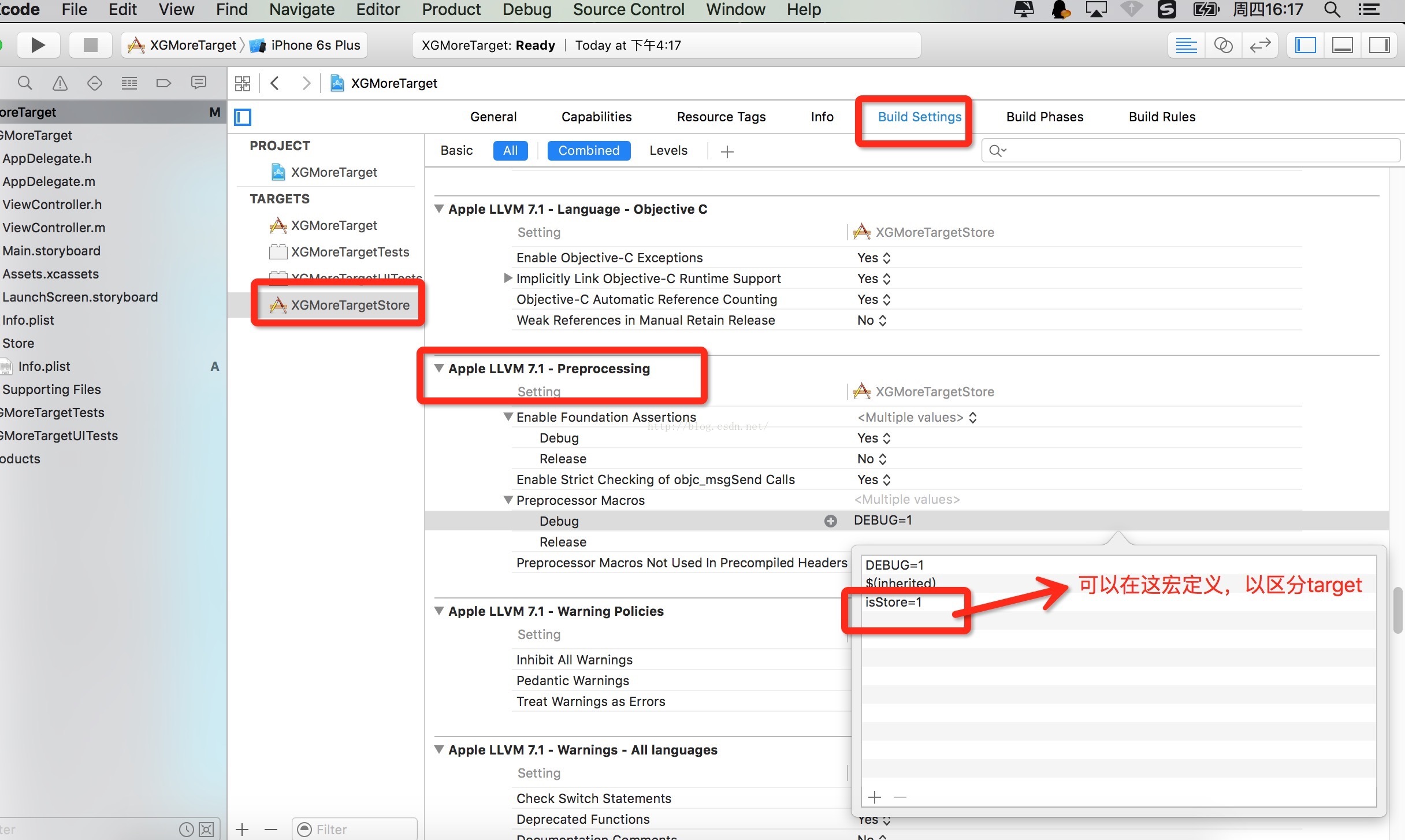Choose iPhone 6s Plus run destination

point(306,45)
